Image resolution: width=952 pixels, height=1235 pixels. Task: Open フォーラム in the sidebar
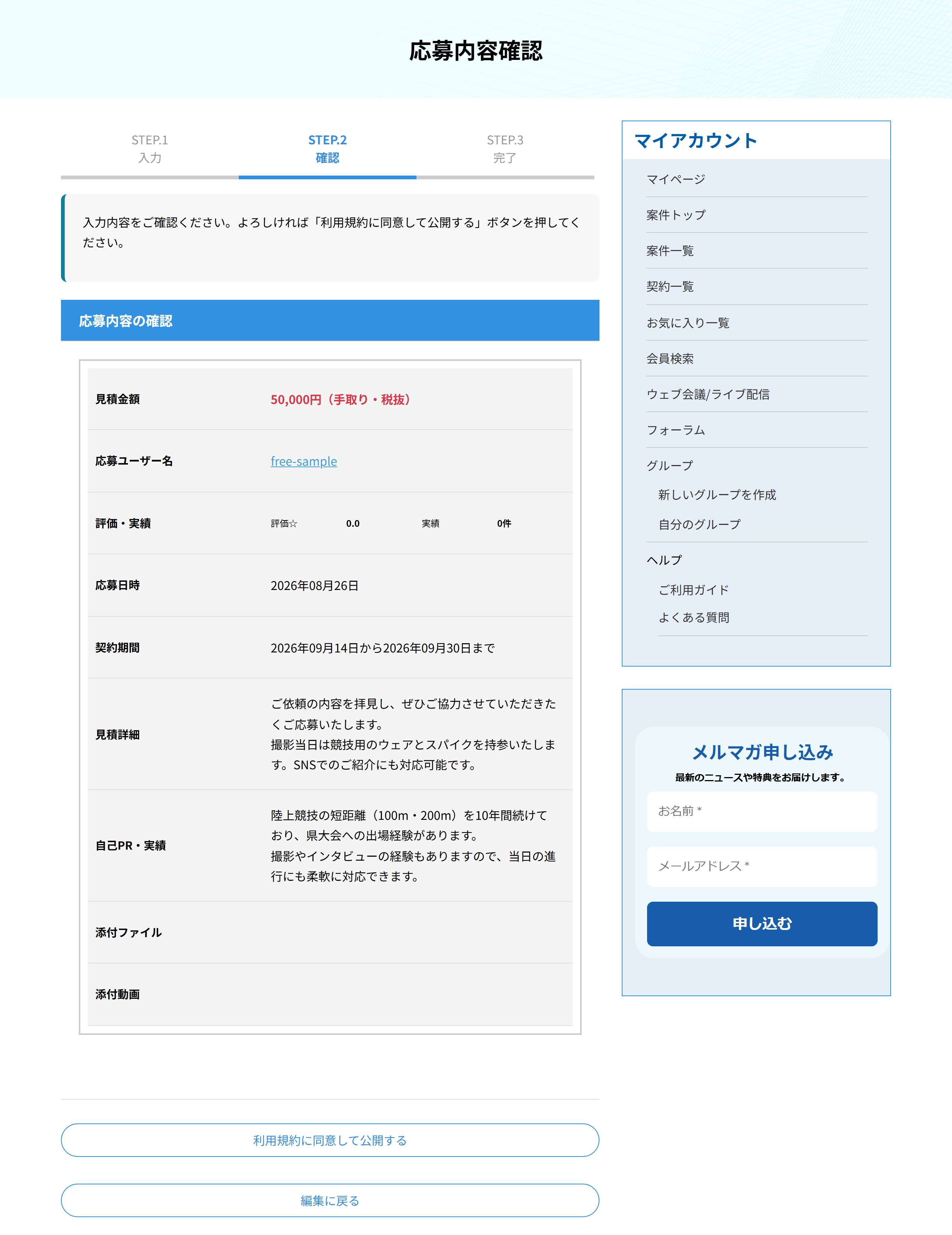676,430
